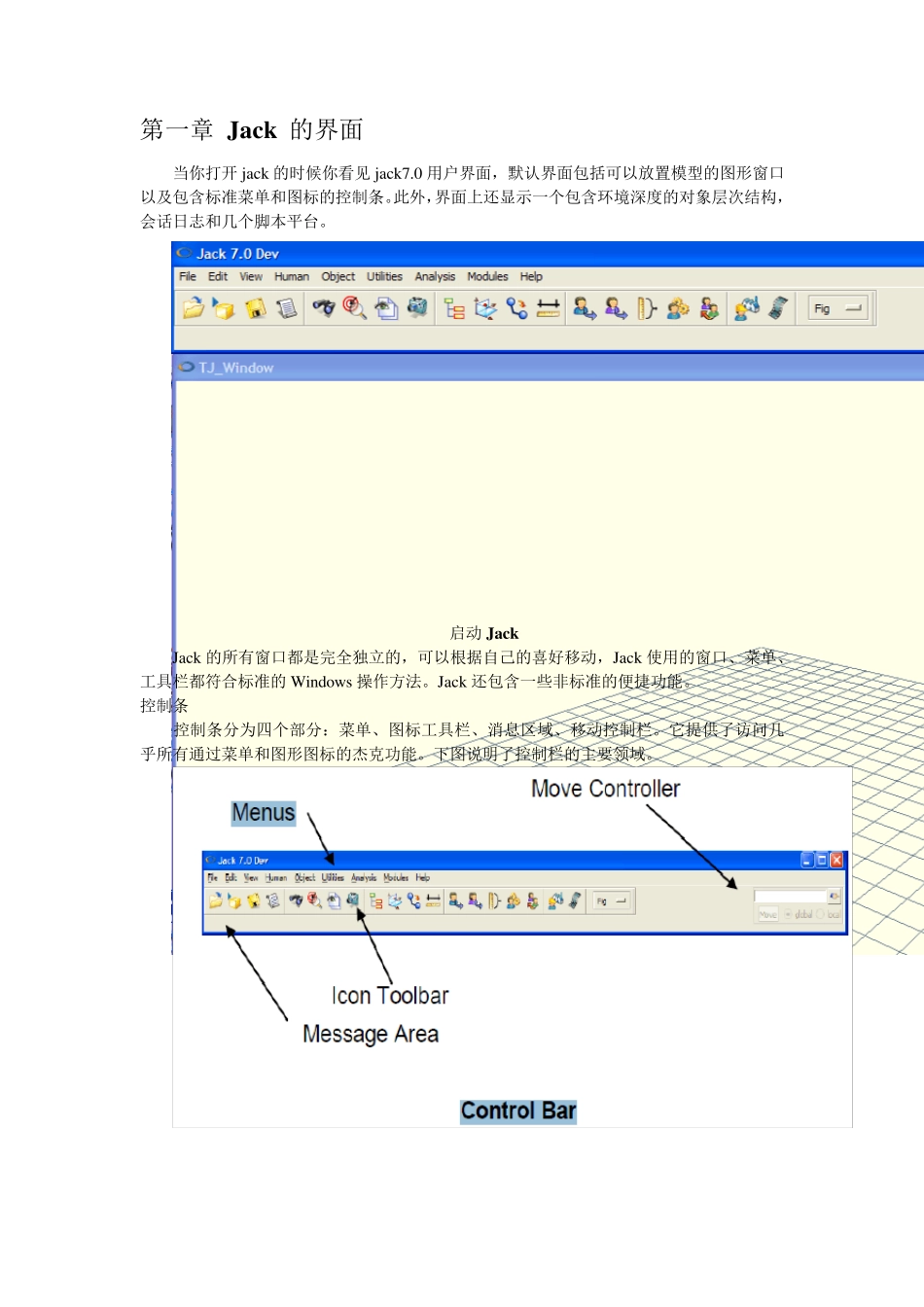Viewport: 924px width, 1307px height.
Task: Click the save floppy icon in top Jack toolbar
Action: click(255, 308)
